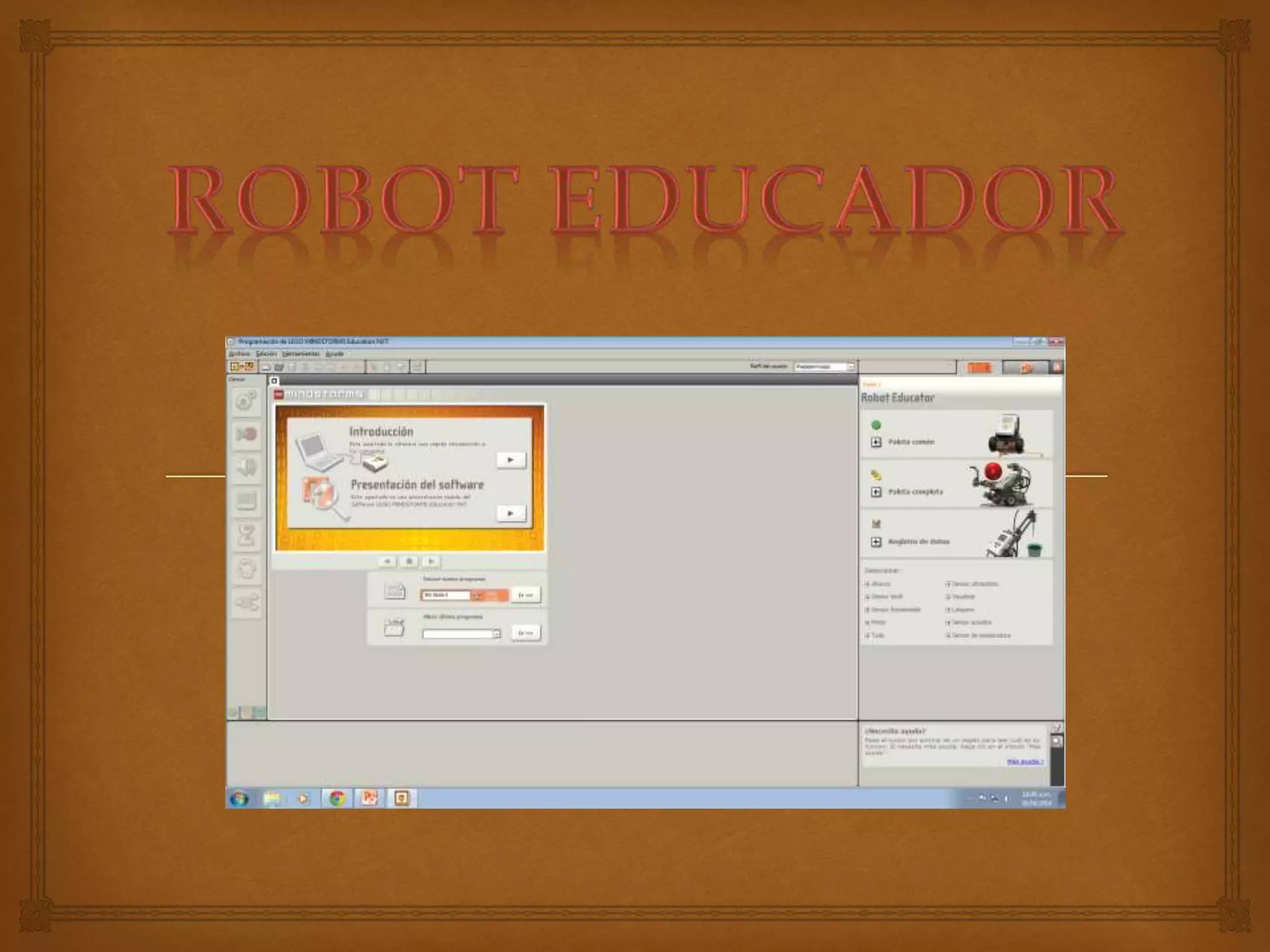The height and width of the screenshot is (952, 1270).
Task: Open the recent programs dropdown list
Action: [x=496, y=634]
